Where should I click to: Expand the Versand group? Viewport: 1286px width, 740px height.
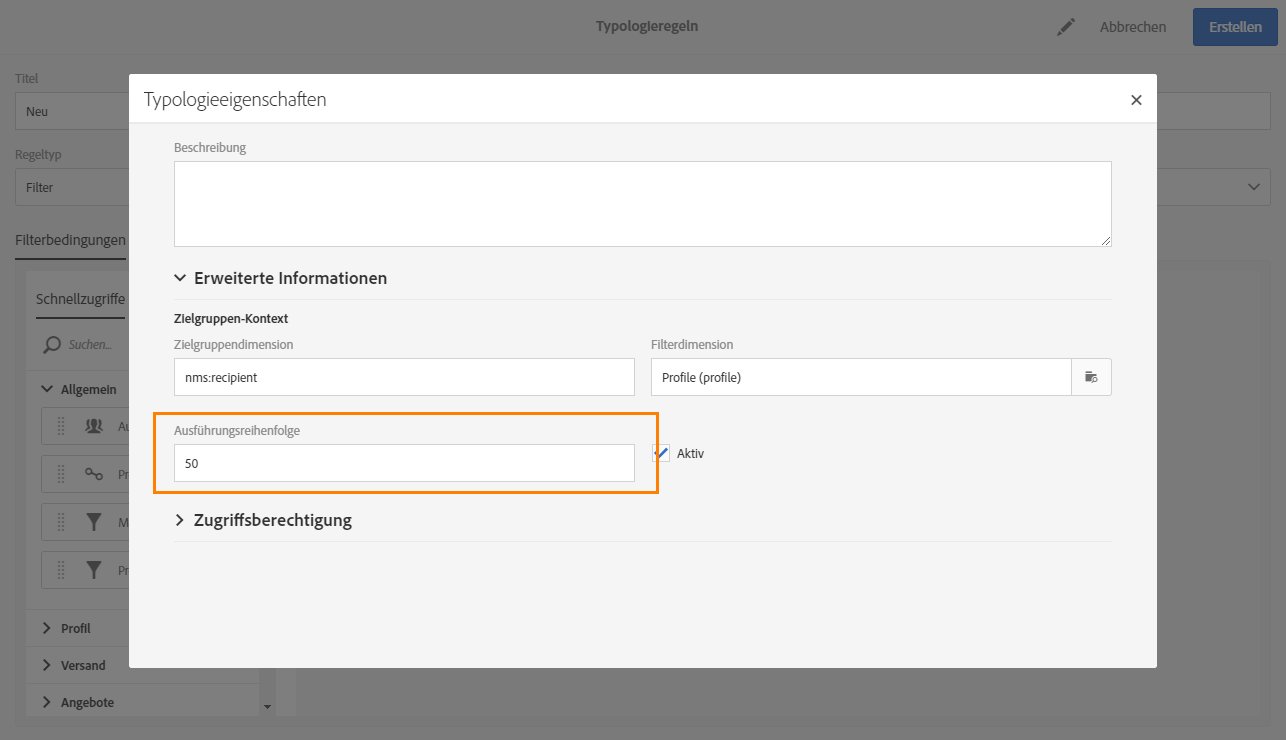(x=46, y=665)
